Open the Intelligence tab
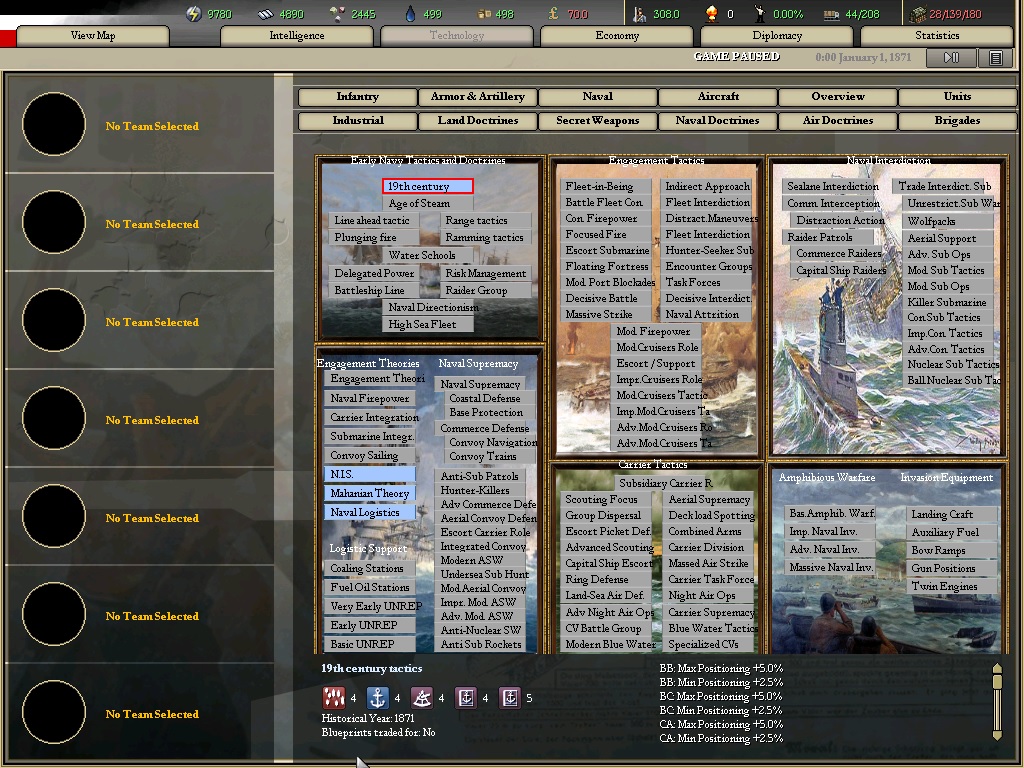This screenshot has height=768, width=1024. click(297, 36)
